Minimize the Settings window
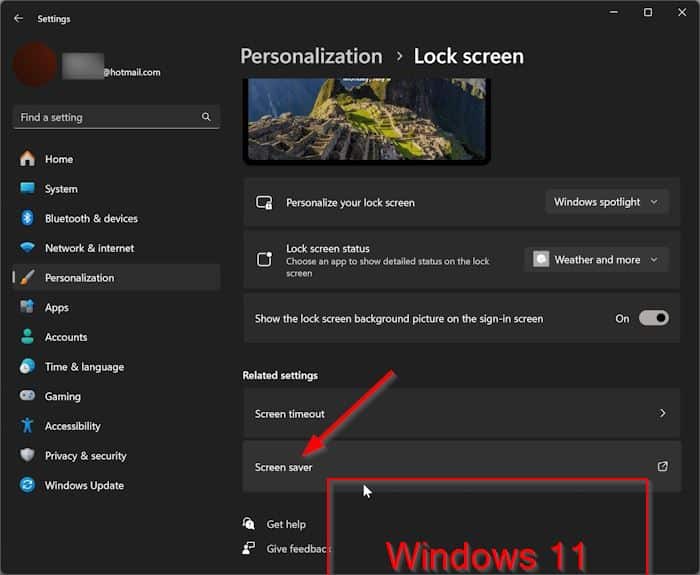 pos(614,12)
